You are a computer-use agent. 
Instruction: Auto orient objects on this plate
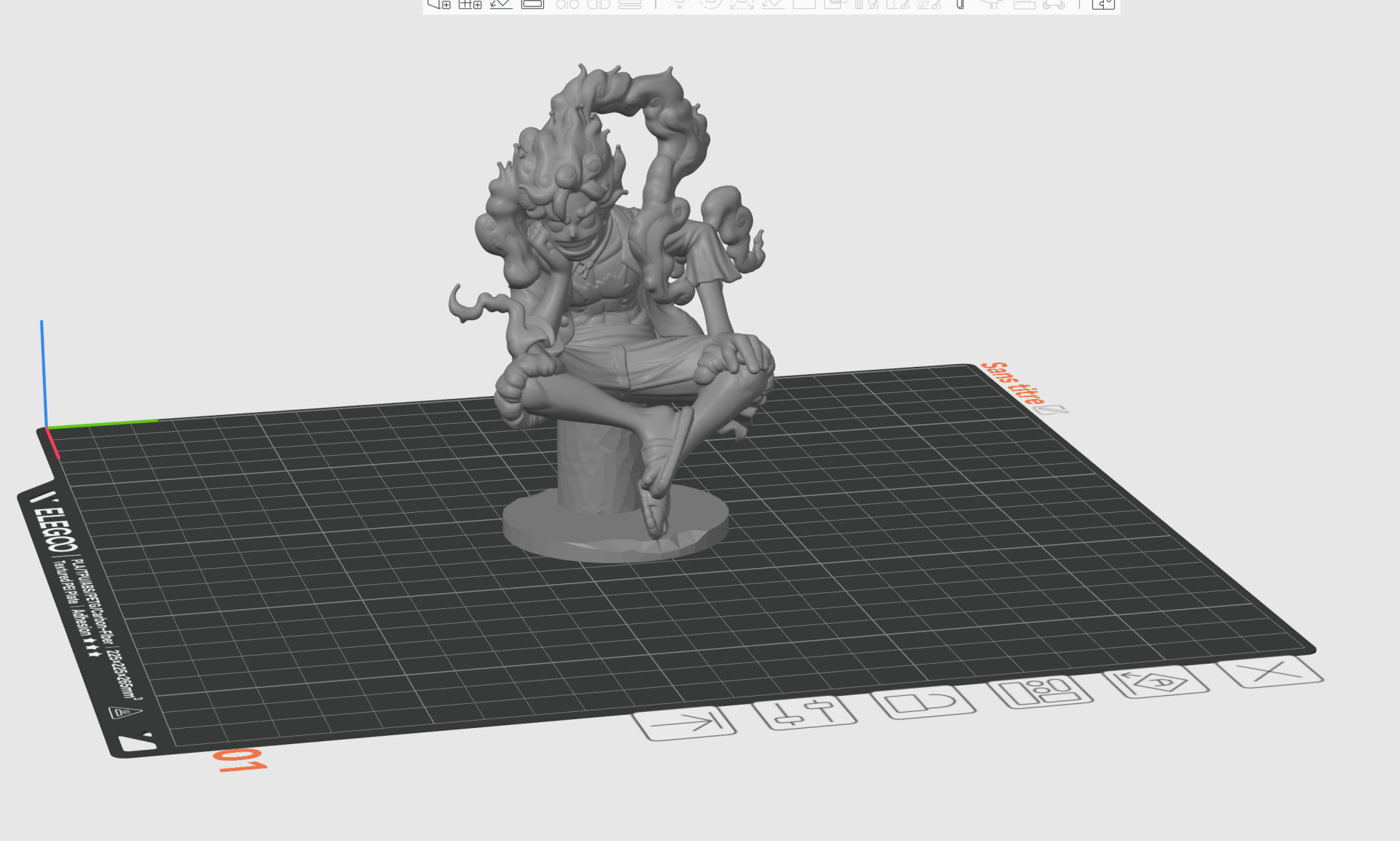(x=1156, y=683)
